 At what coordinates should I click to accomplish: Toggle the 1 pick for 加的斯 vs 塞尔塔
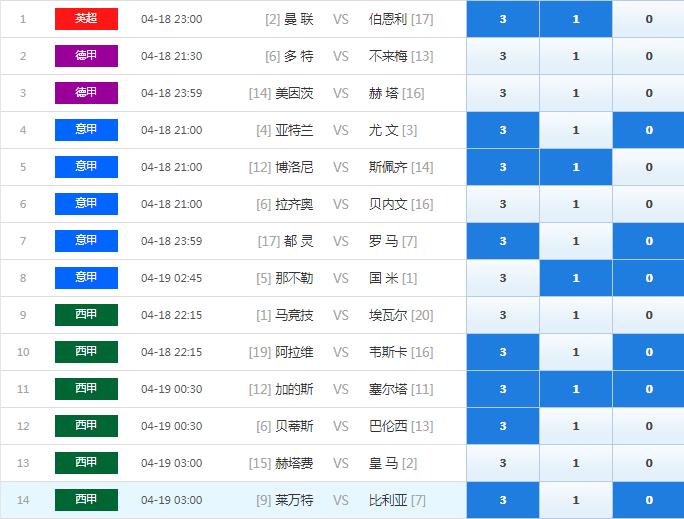(x=576, y=389)
